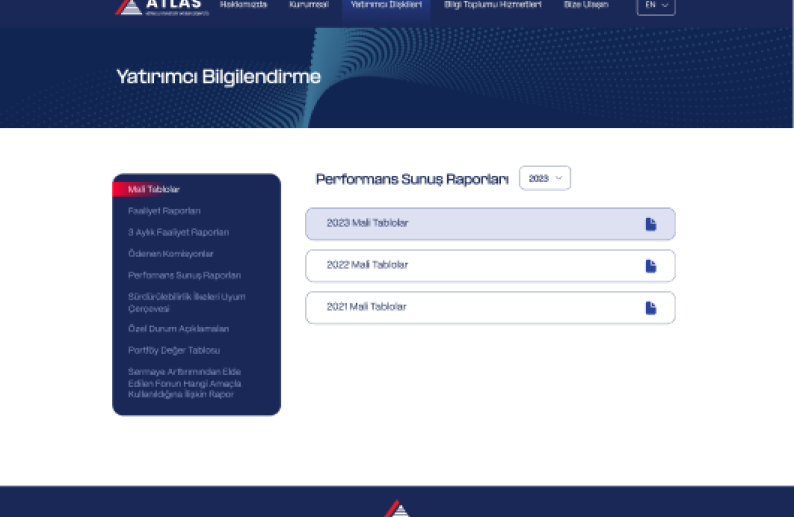This screenshot has height=517, width=794.
Task: Click the document icon for 2021 Mali Tablolar
Action: point(650,308)
